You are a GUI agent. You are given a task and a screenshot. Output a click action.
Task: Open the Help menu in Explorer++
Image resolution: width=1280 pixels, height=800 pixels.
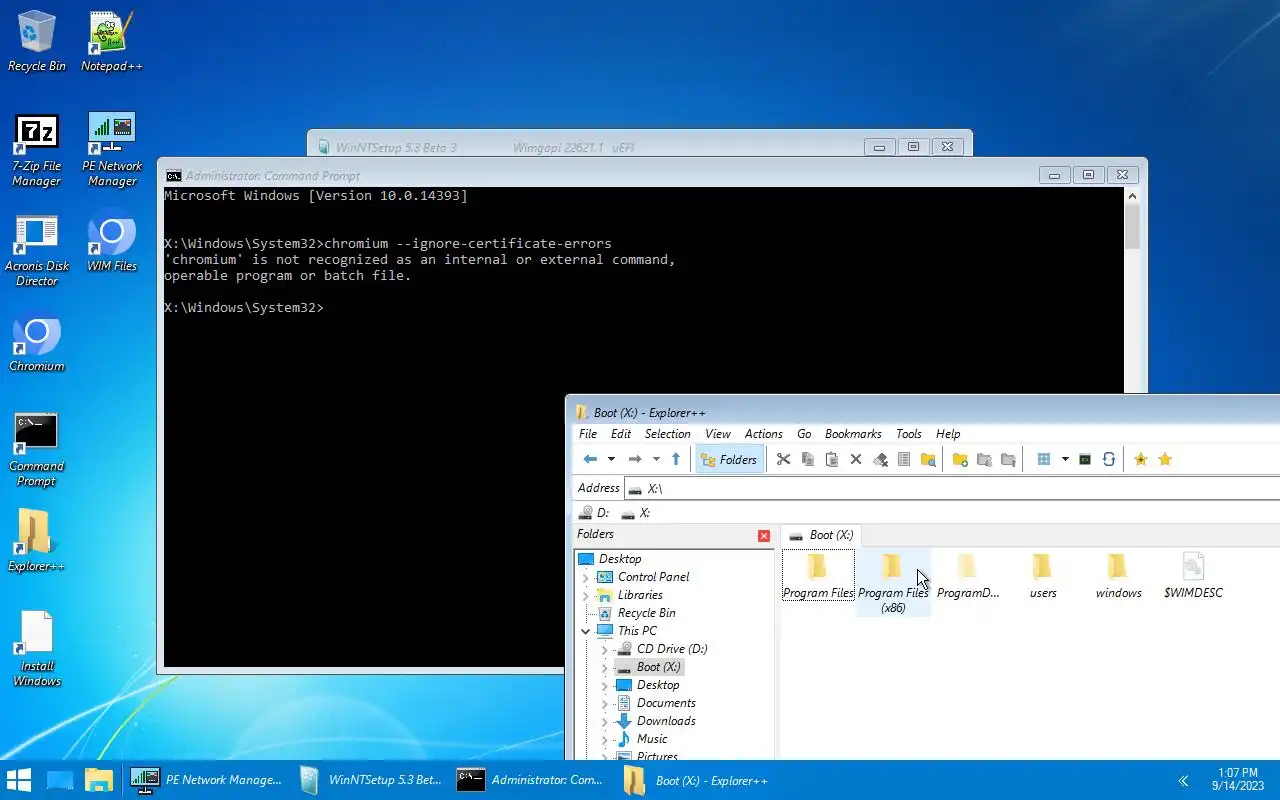click(948, 434)
